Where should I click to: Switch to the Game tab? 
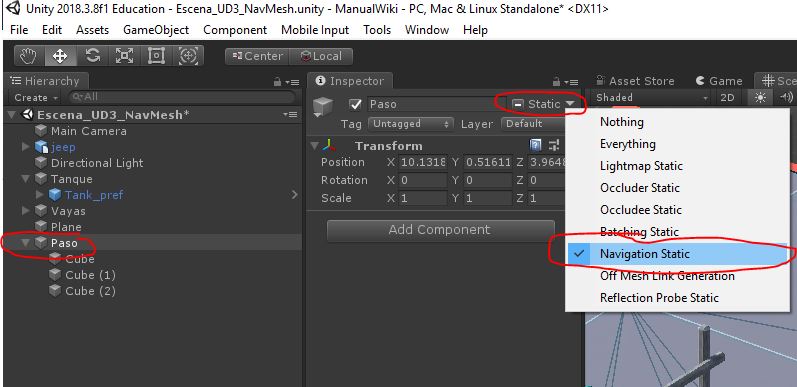click(x=719, y=81)
